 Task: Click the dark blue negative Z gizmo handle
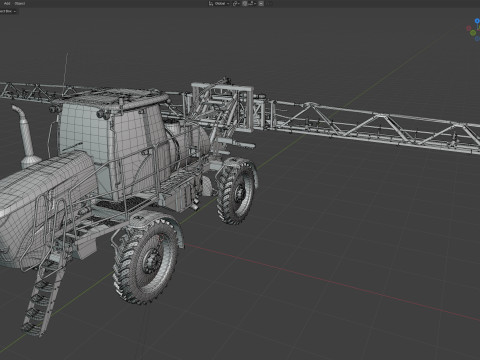[477, 38]
